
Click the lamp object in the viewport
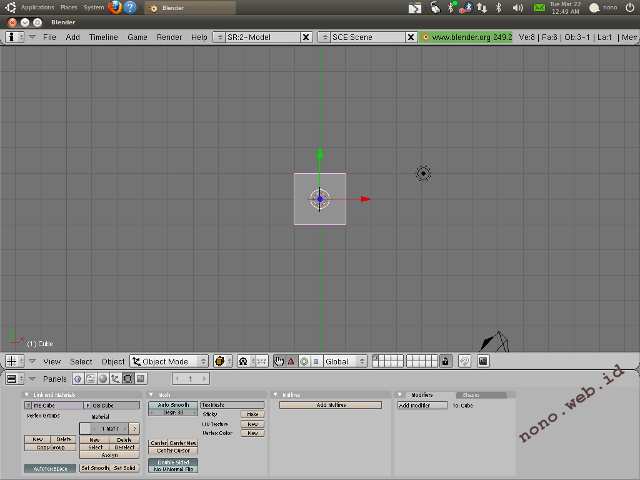(x=423, y=173)
